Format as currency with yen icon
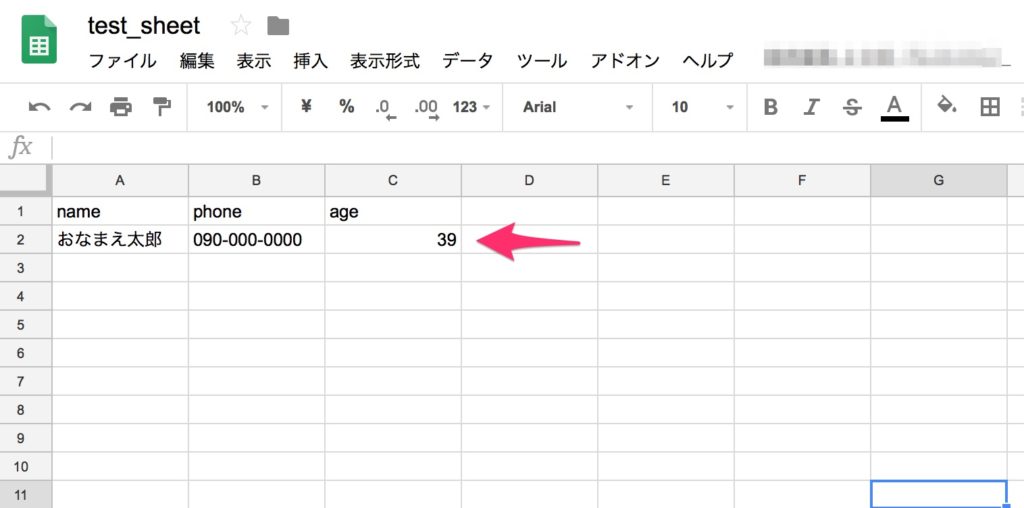 click(x=307, y=107)
